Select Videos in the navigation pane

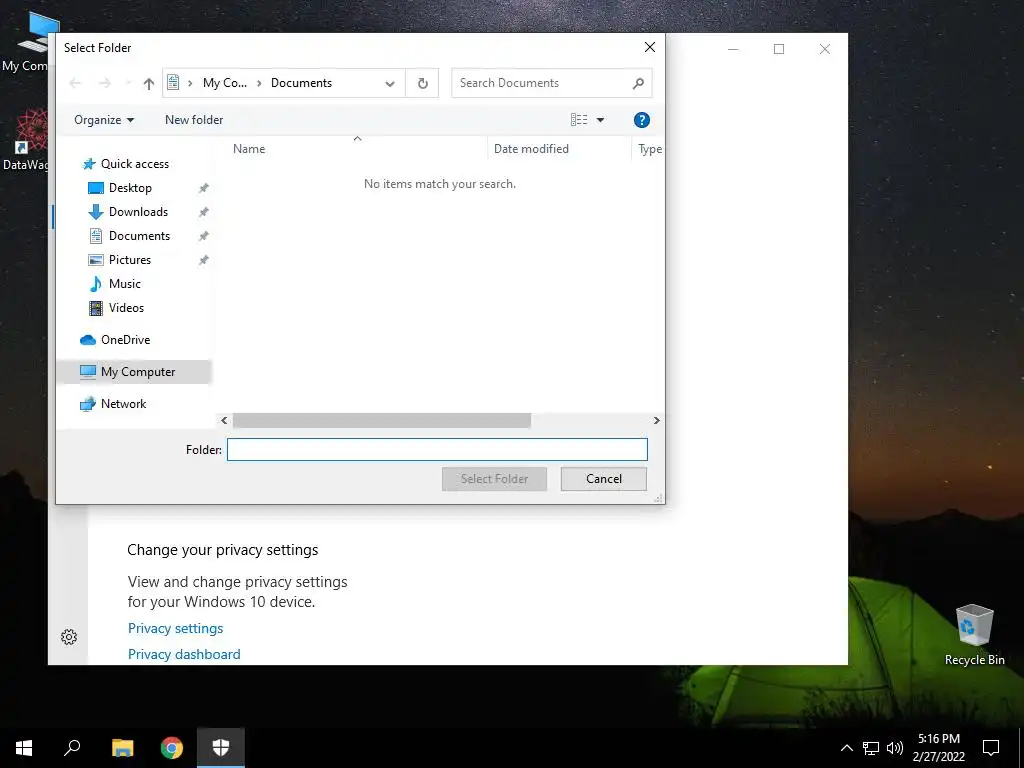tap(126, 308)
